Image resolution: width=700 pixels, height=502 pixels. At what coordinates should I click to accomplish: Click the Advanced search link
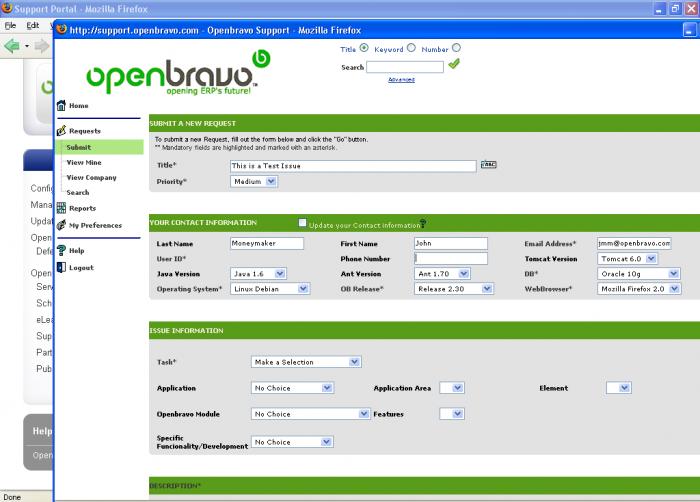401,79
